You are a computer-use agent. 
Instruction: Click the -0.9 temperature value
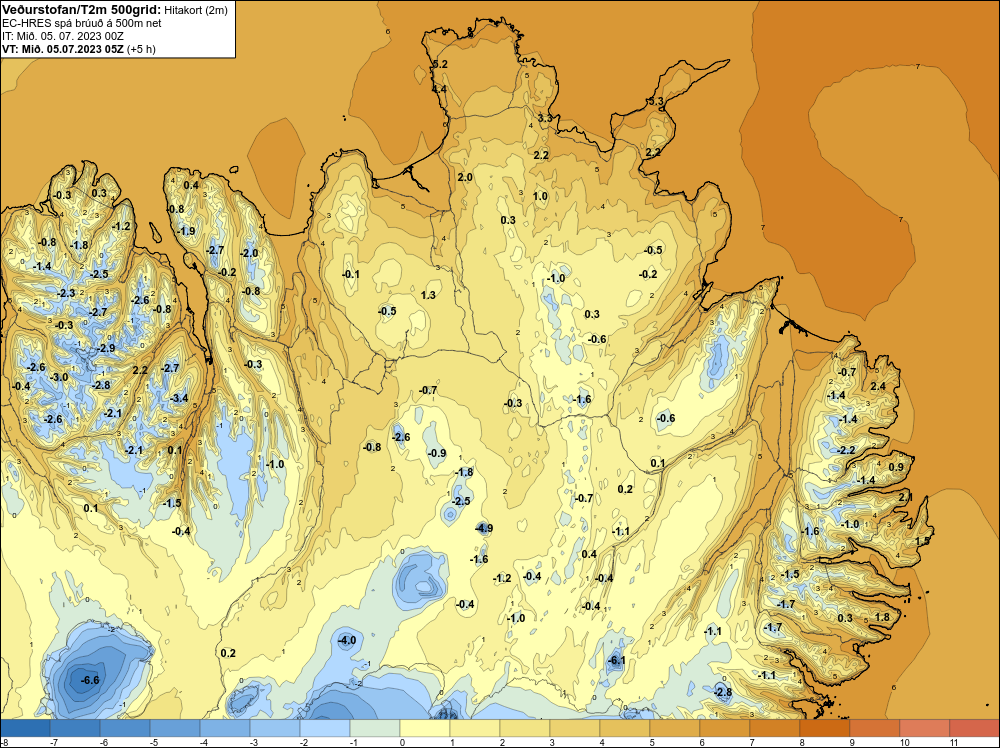tap(437, 453)
